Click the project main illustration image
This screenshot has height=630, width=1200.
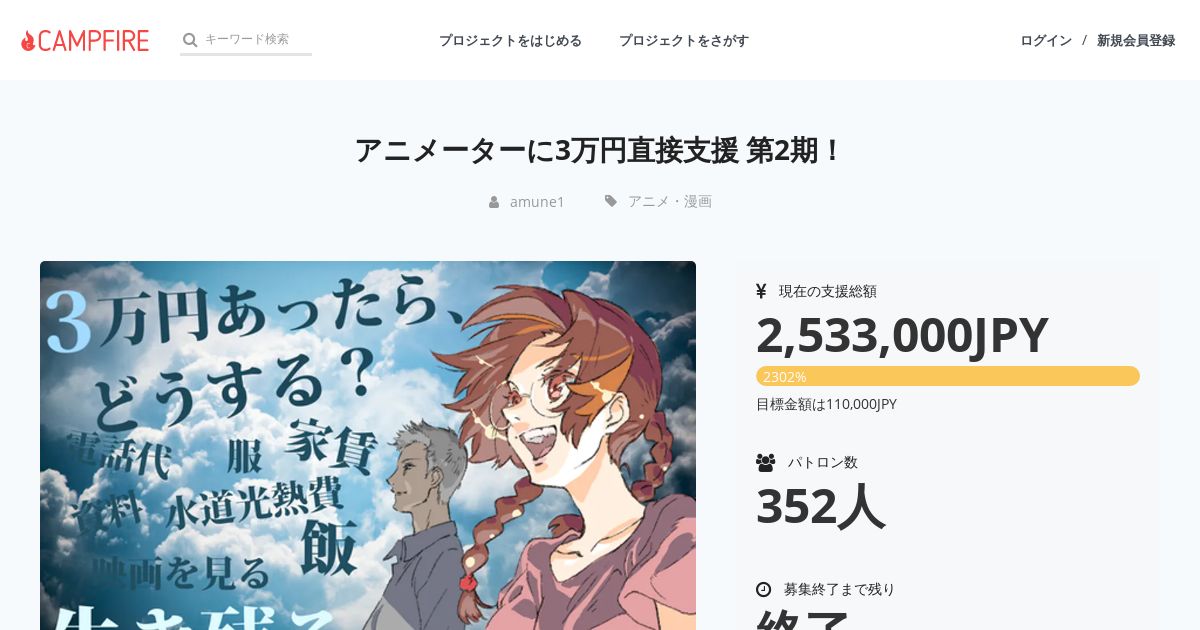[368, 445]
